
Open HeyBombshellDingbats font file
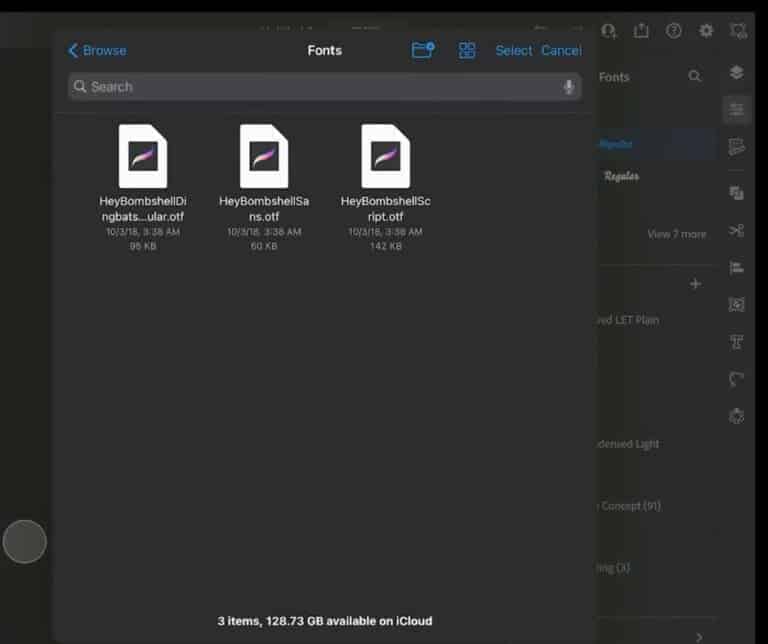tap(142, 157)
